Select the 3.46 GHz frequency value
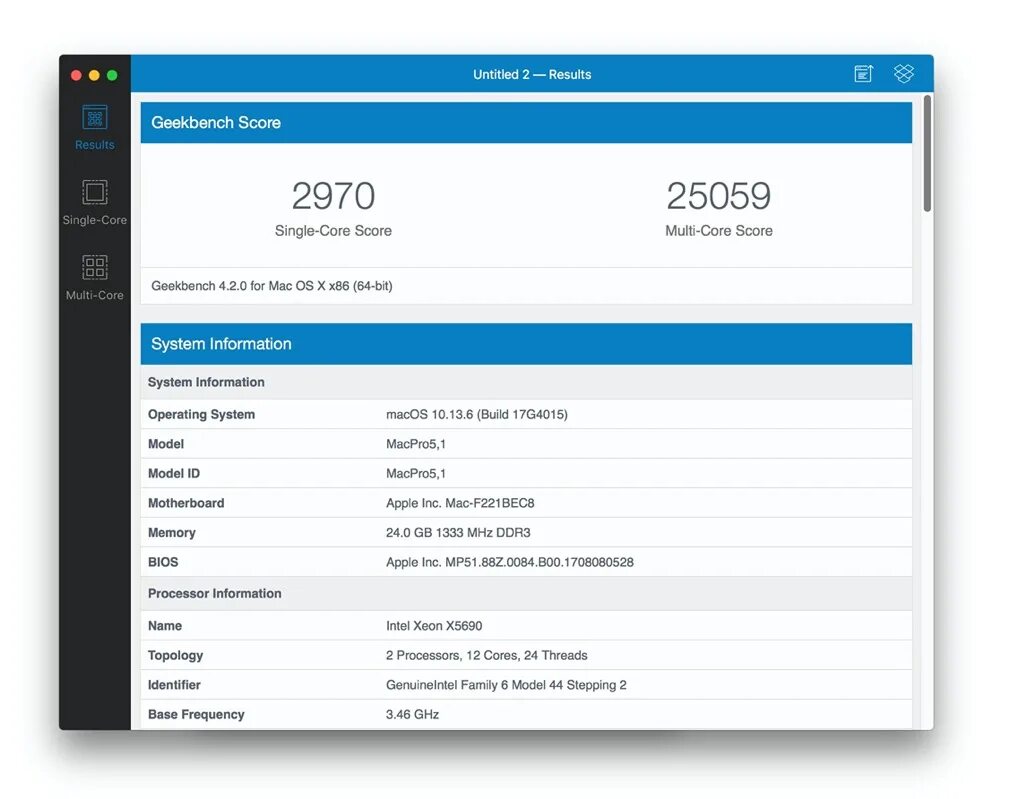 (x=412, y=714)
